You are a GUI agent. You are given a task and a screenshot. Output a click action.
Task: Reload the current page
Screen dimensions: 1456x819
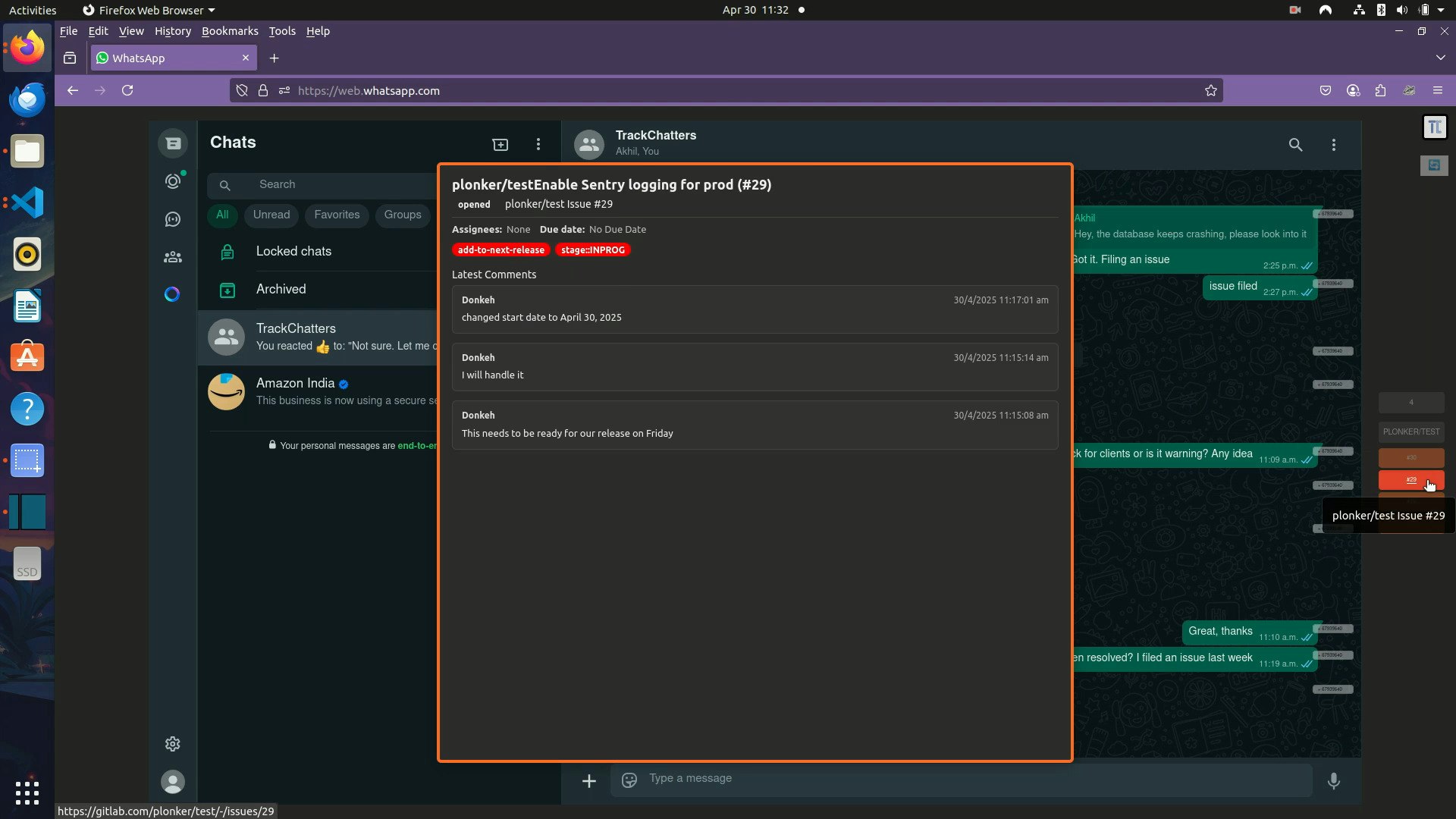127,90
